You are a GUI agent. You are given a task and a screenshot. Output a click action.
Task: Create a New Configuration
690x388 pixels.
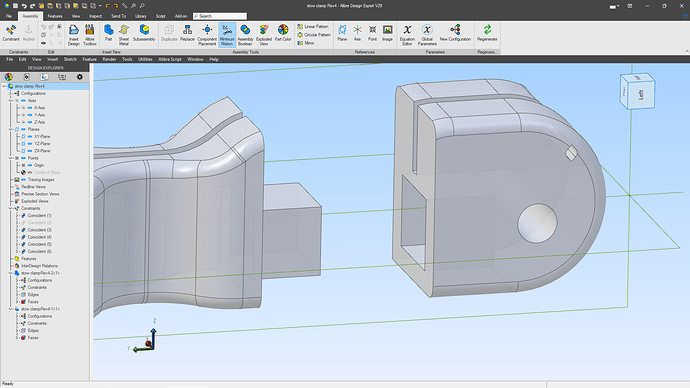coord(455,33)
